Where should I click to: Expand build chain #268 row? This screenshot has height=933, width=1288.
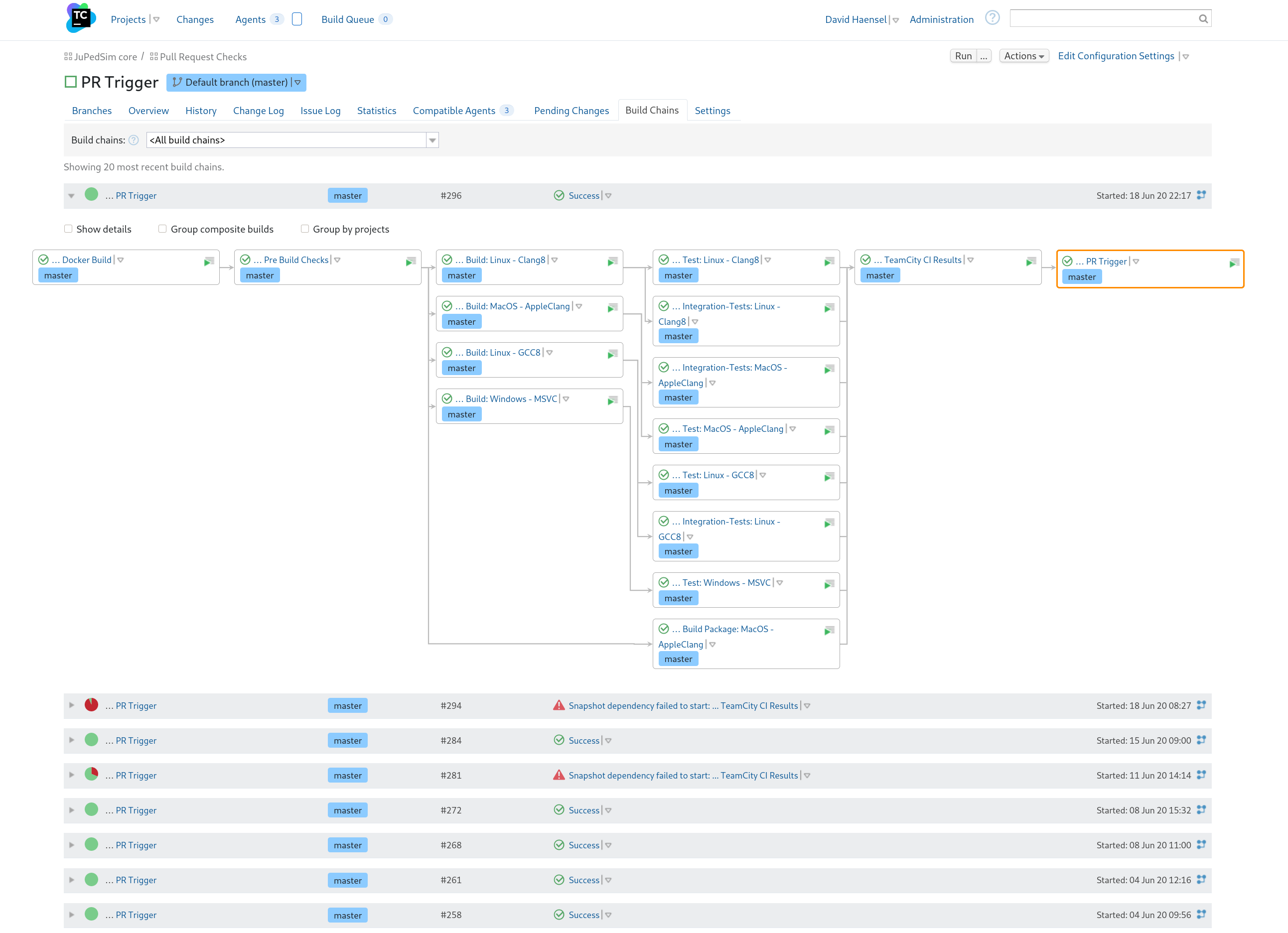pos(72,845)
